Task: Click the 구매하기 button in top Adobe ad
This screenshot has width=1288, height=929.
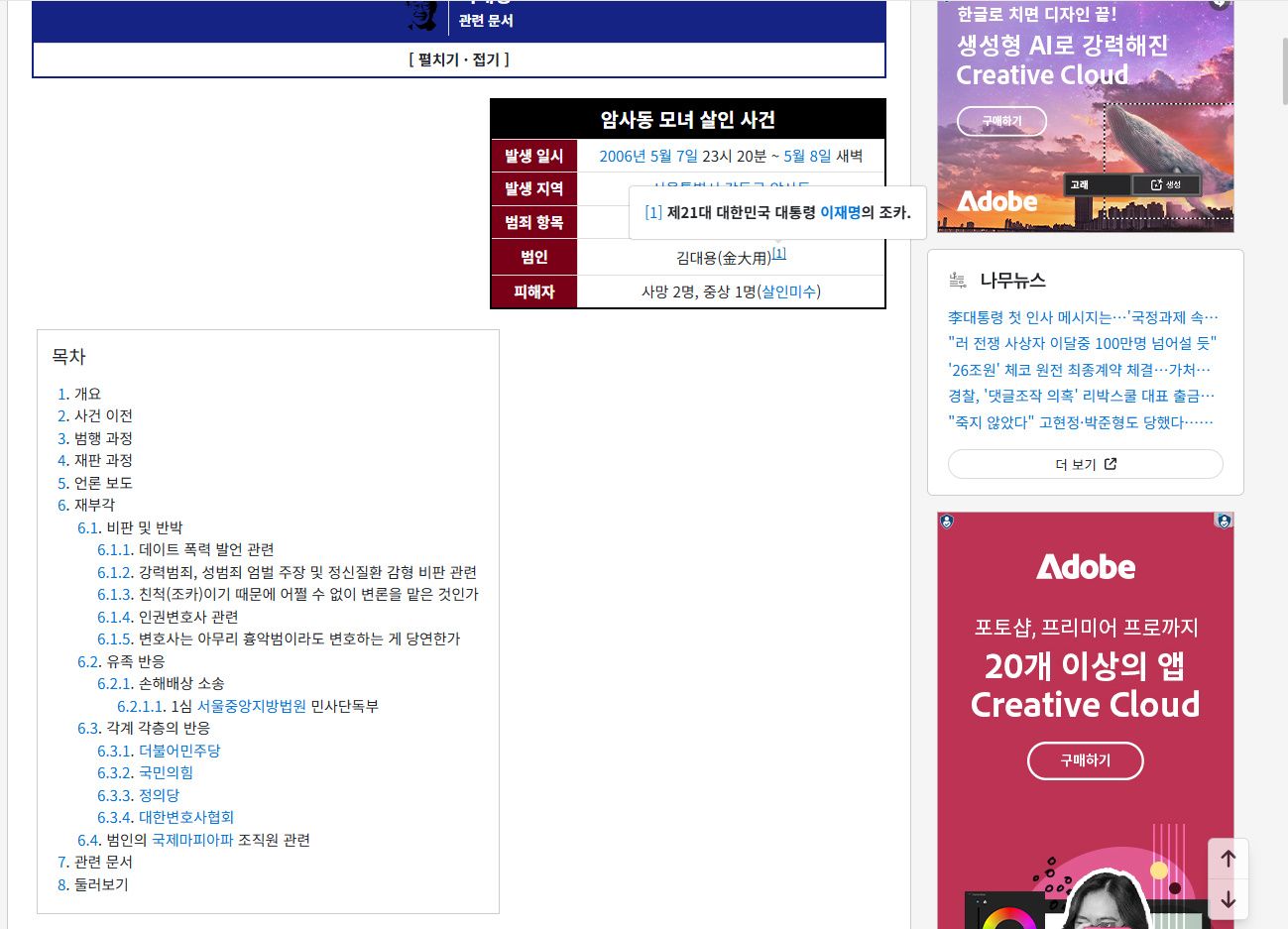Action: [1001, 121]
